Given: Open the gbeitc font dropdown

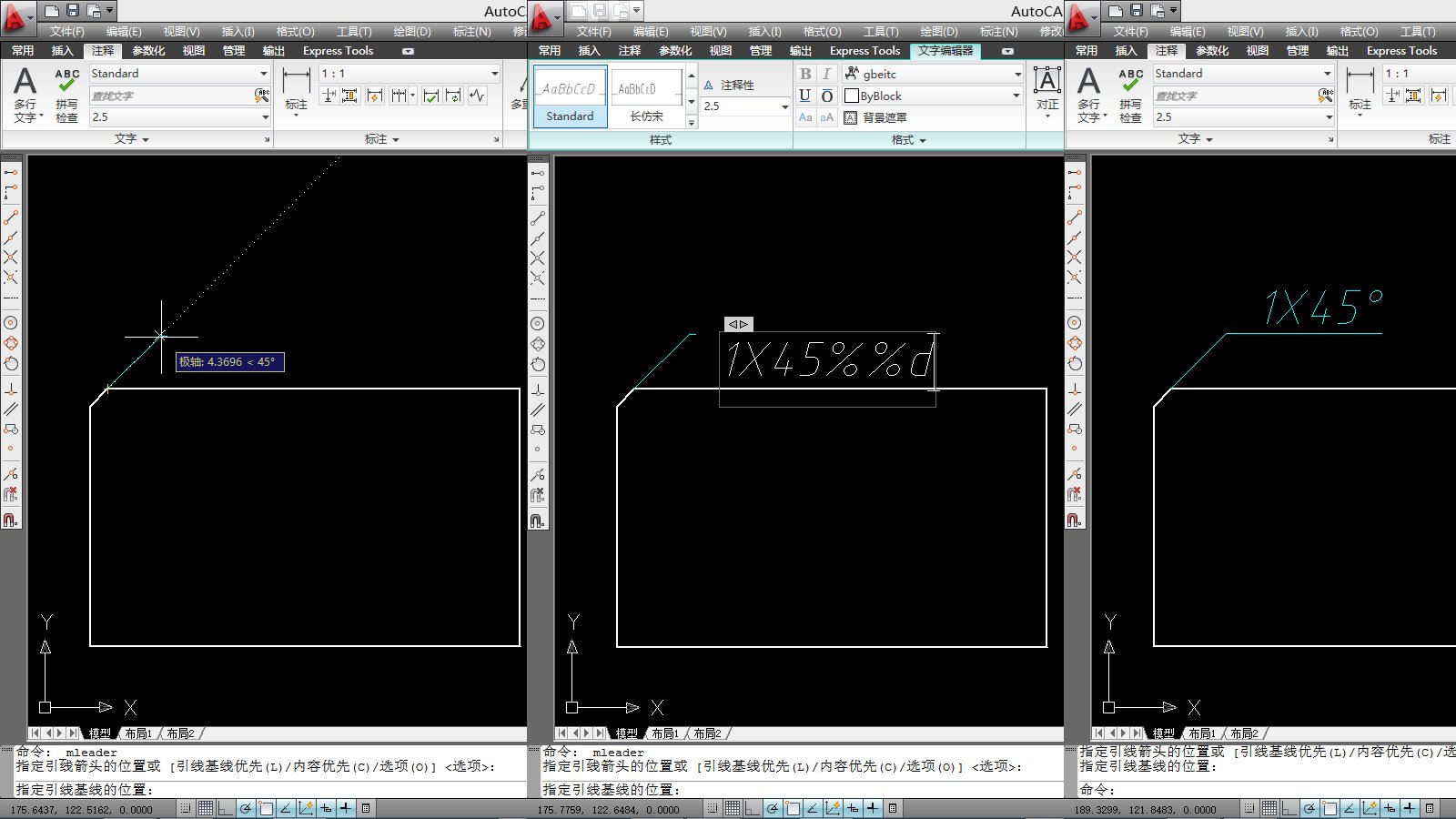Looking at the screenshot, I should (x=1016, y=74).
